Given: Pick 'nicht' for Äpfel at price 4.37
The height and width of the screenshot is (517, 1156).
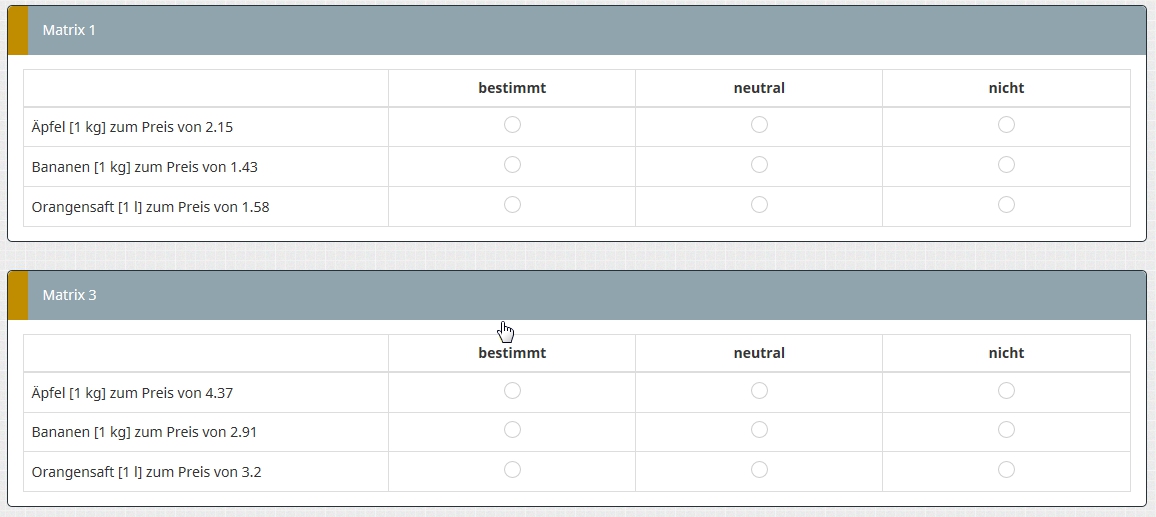Looking at the screenshot, I should 1006,391.
